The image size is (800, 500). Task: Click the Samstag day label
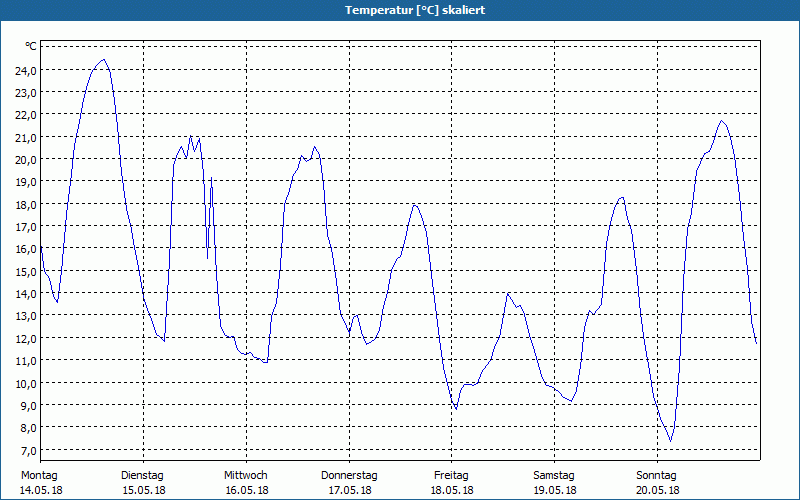tap(554, 476)
